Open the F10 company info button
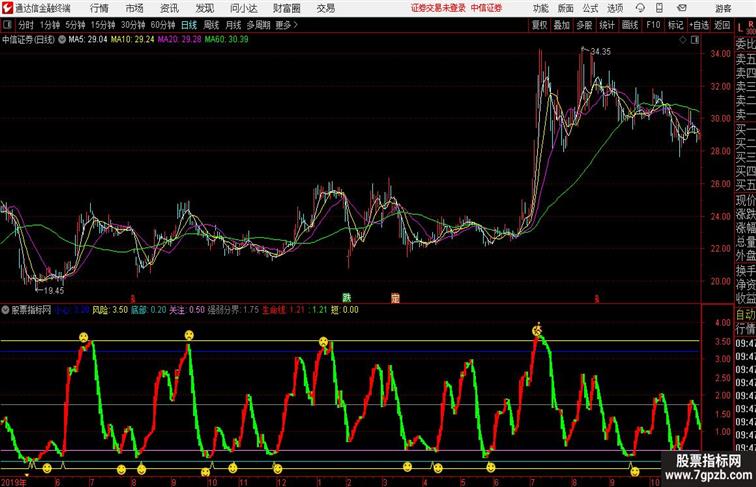This screenshot has width=756, height=487. coord(653,25)
